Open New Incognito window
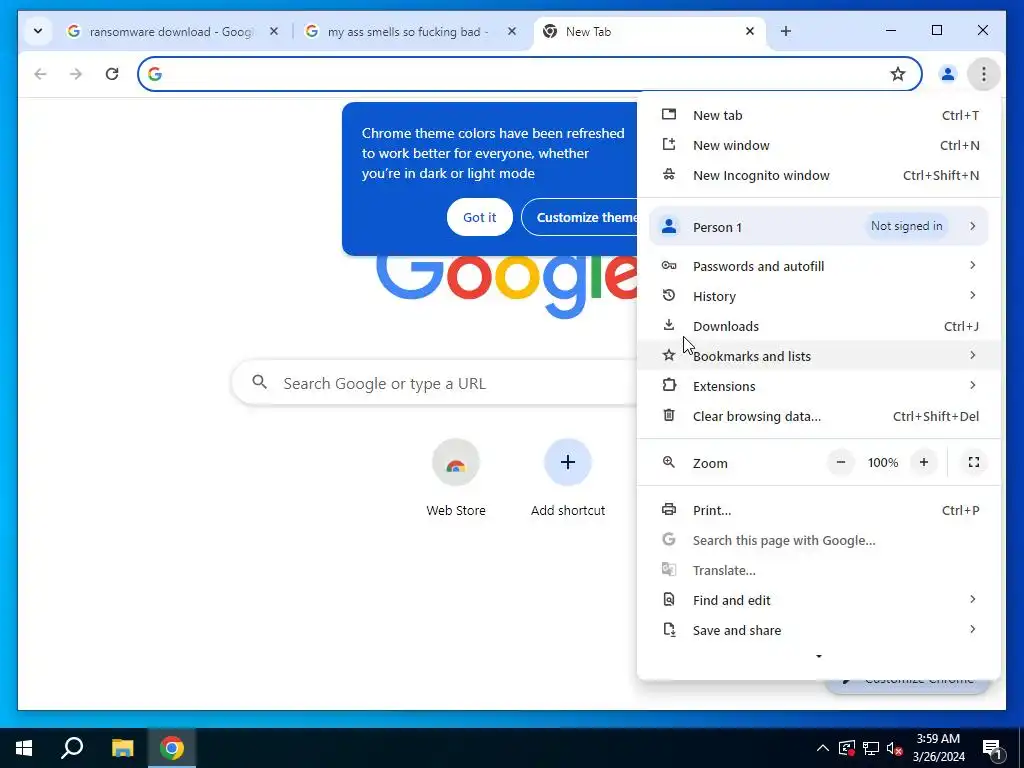The width and height of the screenshot is (1024, 768). (x=819, y=176)
